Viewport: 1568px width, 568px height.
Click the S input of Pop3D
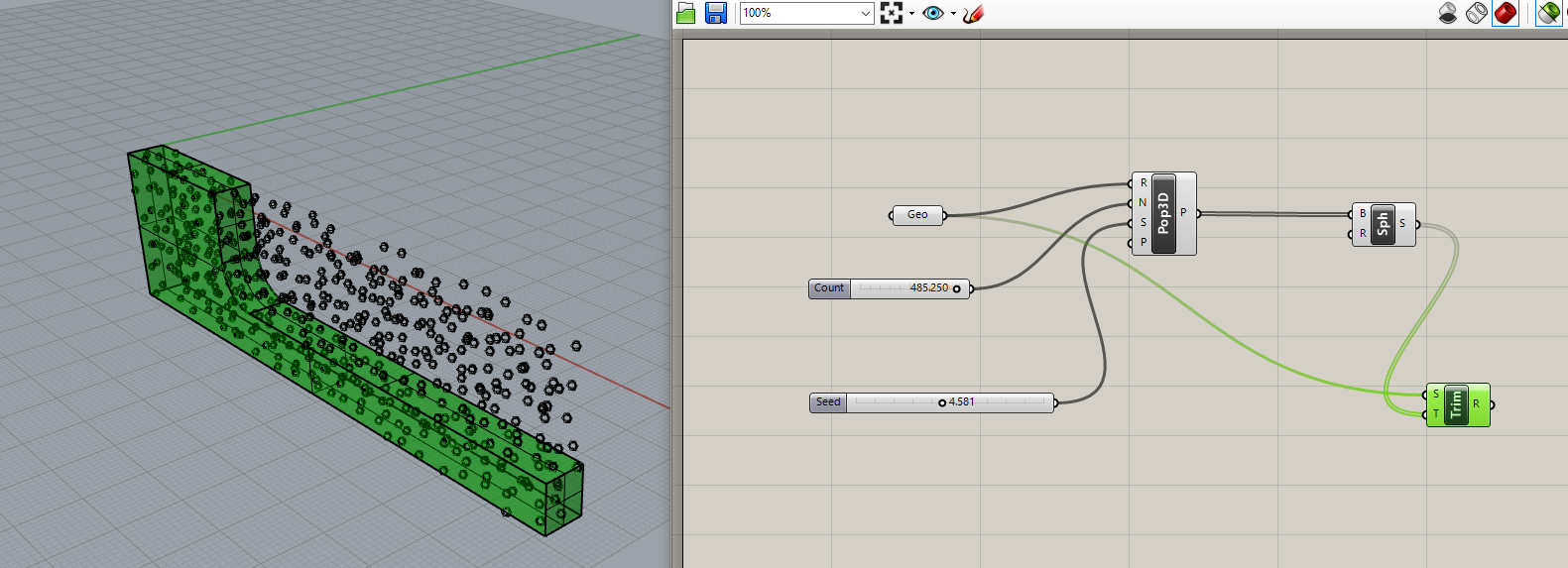(x=1143, y=223)
